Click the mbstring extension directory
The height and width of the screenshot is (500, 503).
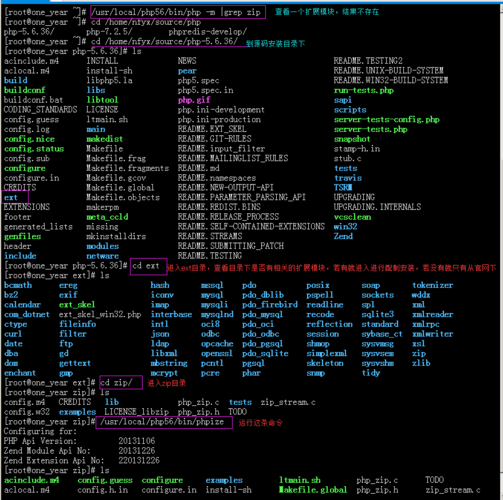(x=169, y=363)
